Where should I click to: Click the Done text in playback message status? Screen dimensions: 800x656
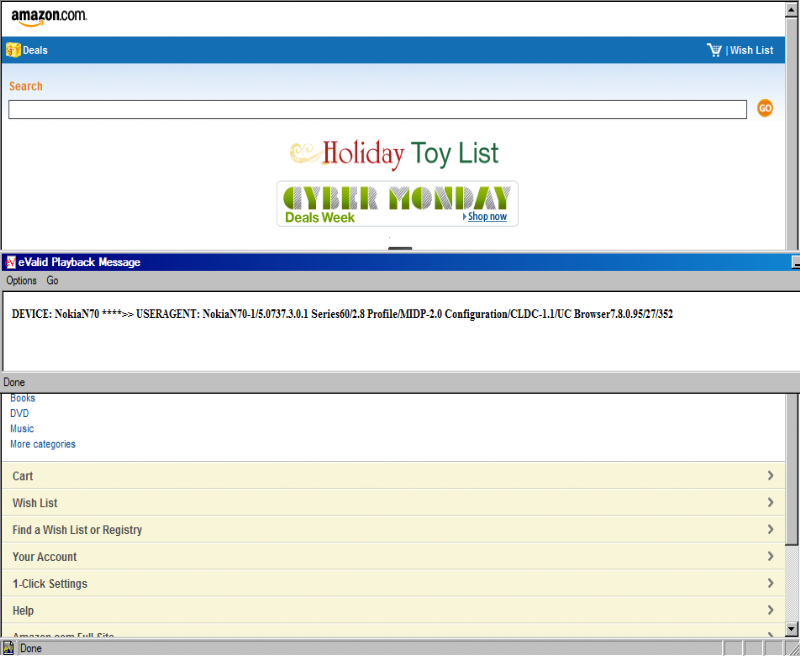coord(14,382)
